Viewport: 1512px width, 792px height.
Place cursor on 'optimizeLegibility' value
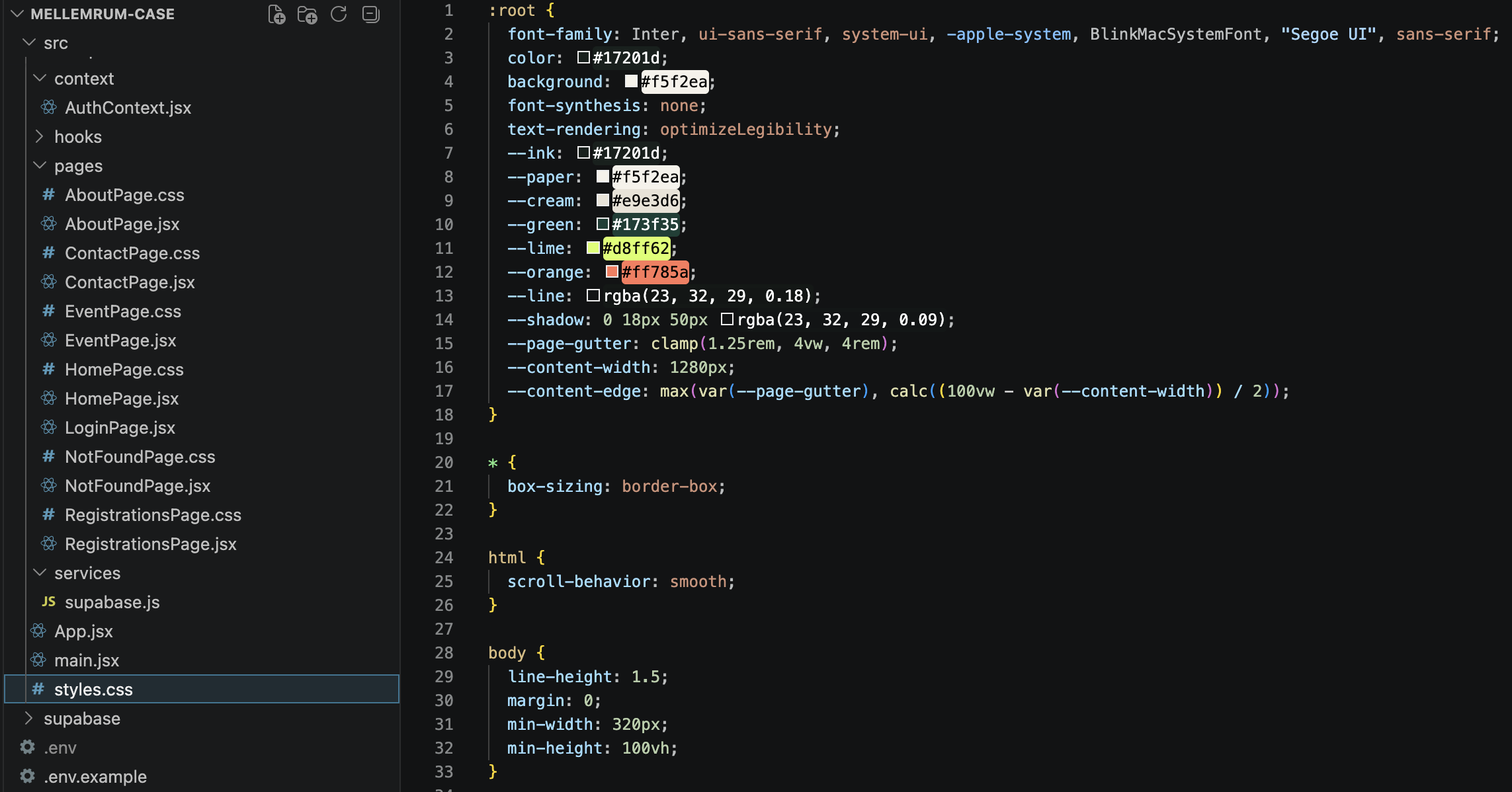click(x=745, y=129)
